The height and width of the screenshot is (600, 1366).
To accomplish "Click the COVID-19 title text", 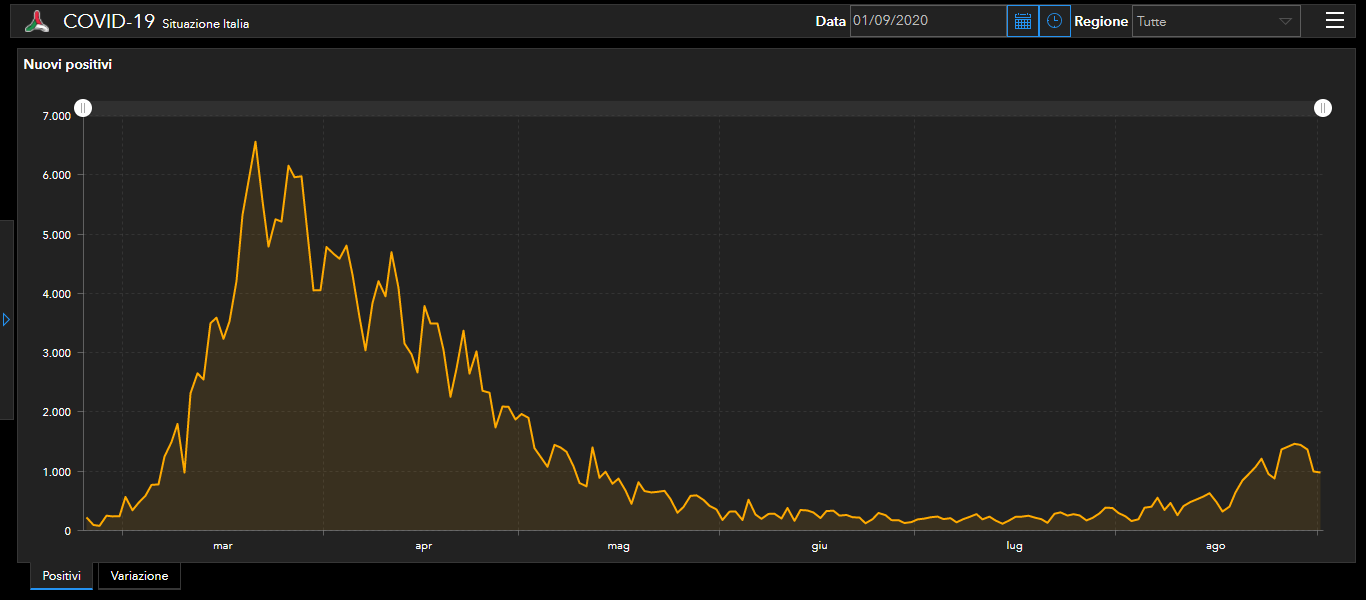I will point(109,21).
